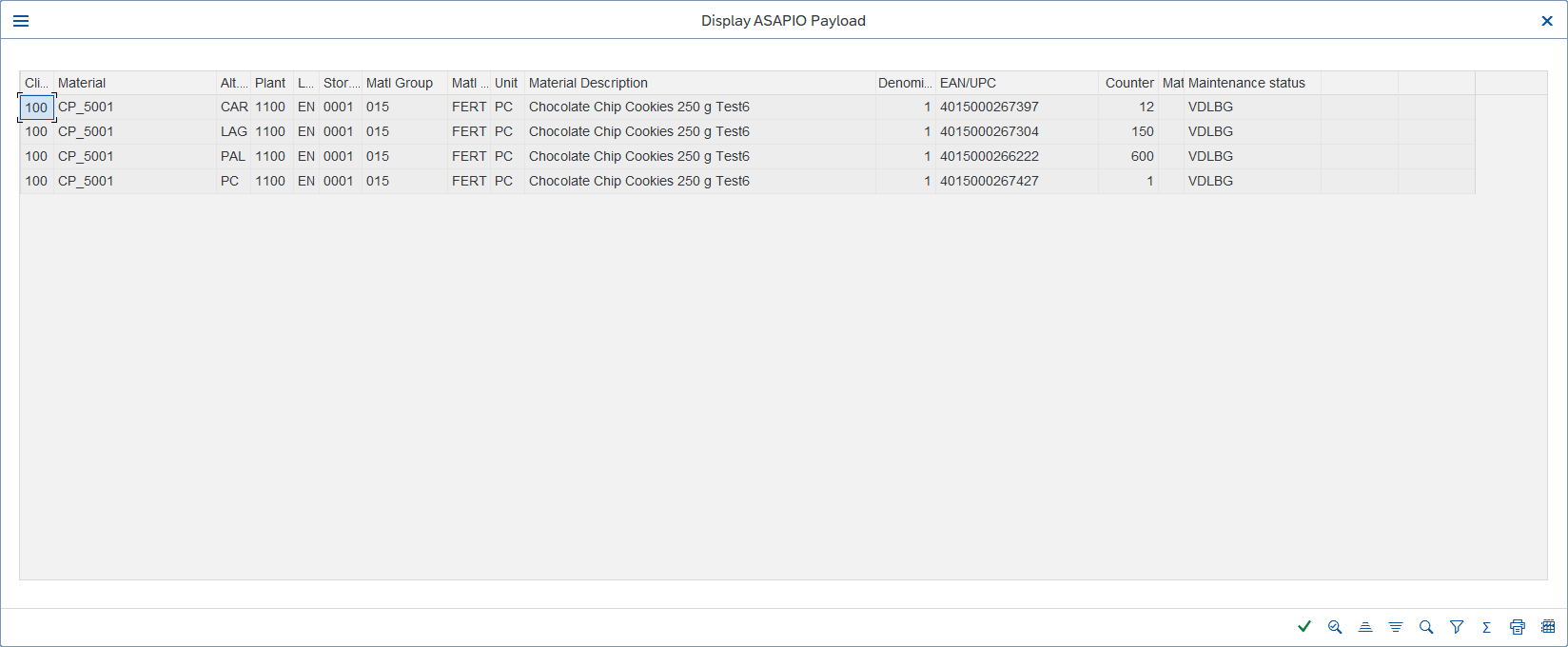
Task: Click FERT material type in PAL row
Action: [x=469, y=157]
